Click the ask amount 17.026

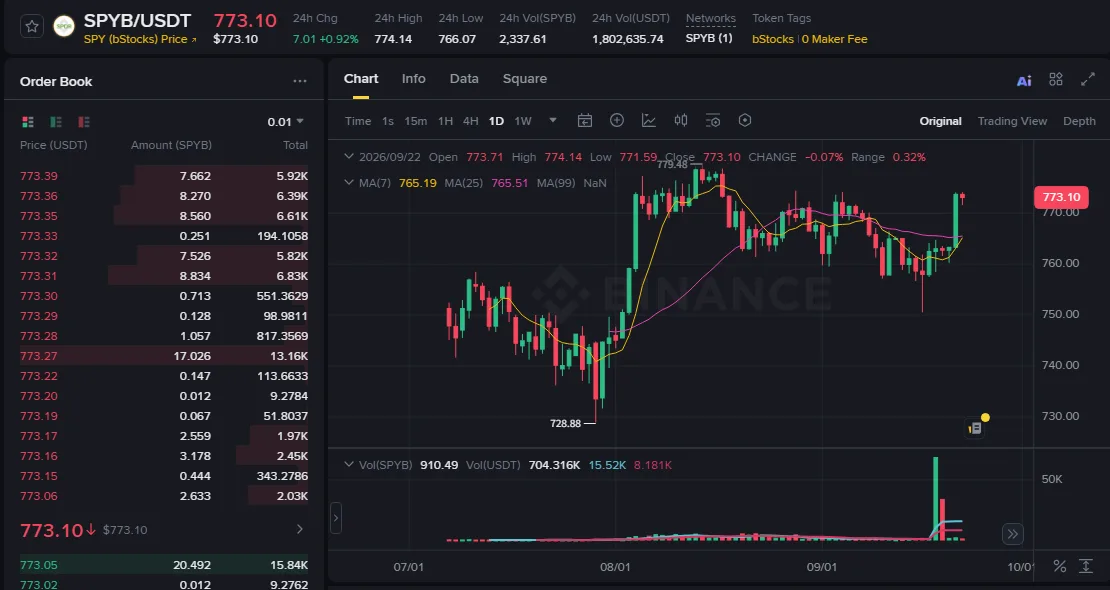tap(192, 356)
